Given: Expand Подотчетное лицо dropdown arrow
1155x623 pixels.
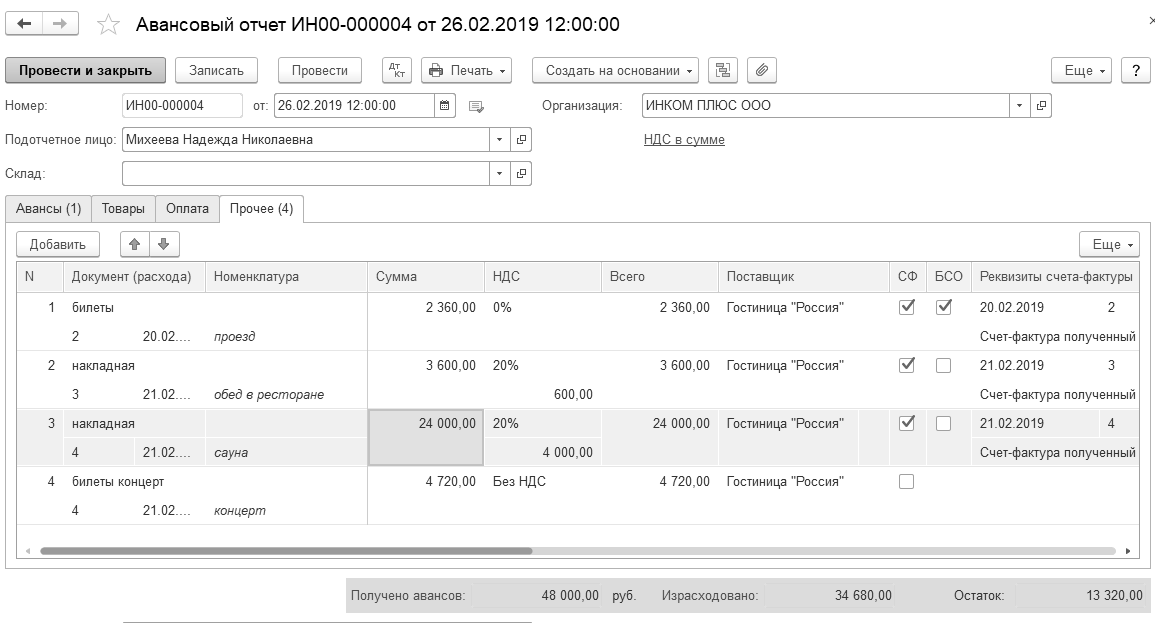Looking at the screenshot, I should click(x=499, y=139).
